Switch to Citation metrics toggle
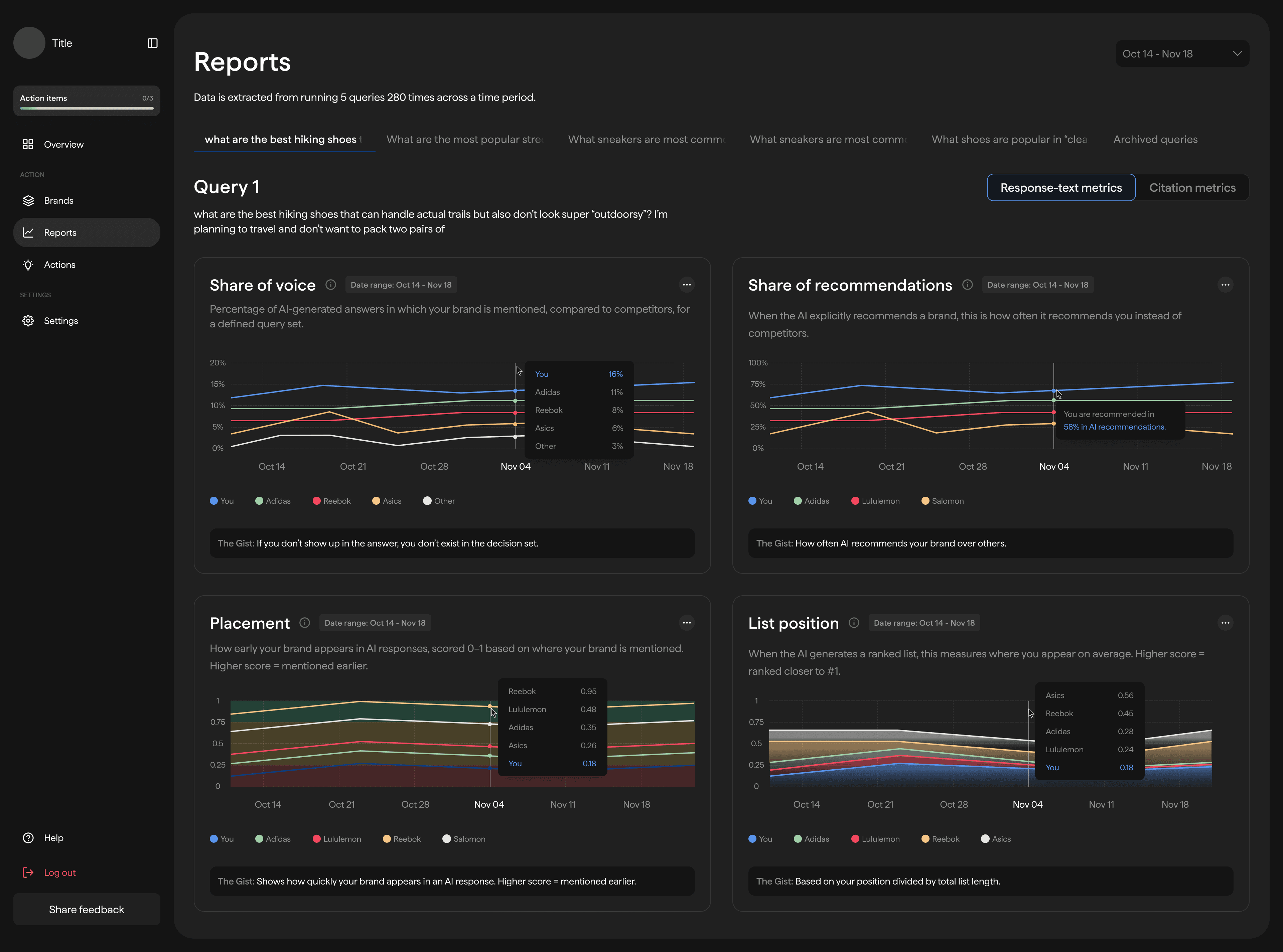The height and width of the screenshot is (952, 1283). (1192, 188)
